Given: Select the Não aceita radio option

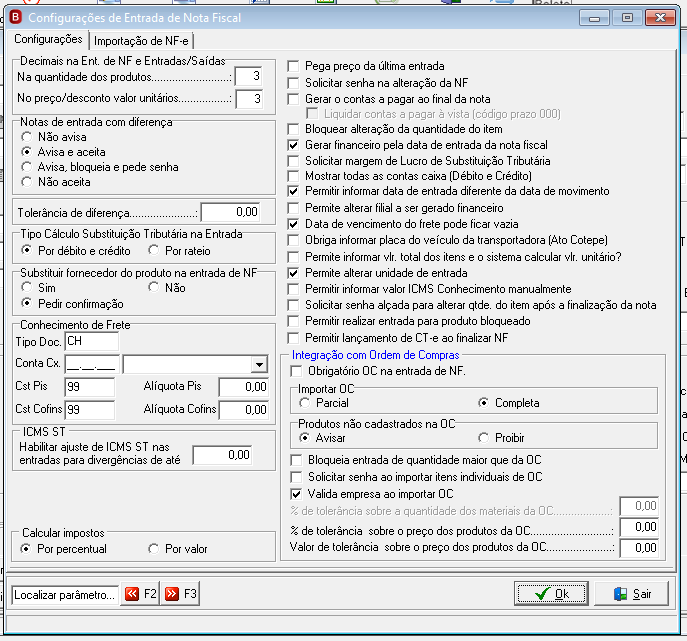Looking at the screenshot, I should tap(27, 182).
